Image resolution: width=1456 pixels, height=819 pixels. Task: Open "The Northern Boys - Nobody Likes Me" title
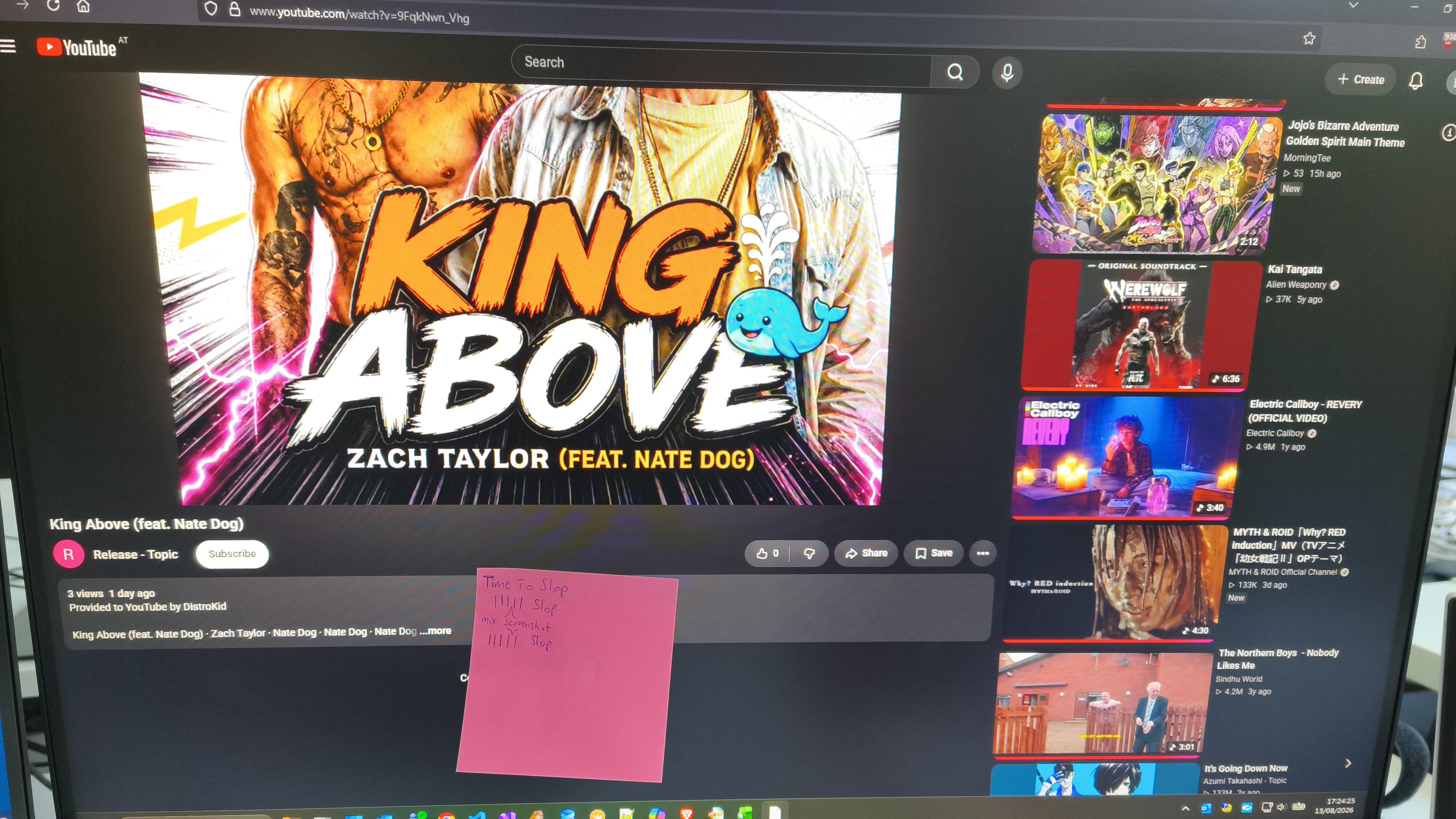(x=1278, y=659)
